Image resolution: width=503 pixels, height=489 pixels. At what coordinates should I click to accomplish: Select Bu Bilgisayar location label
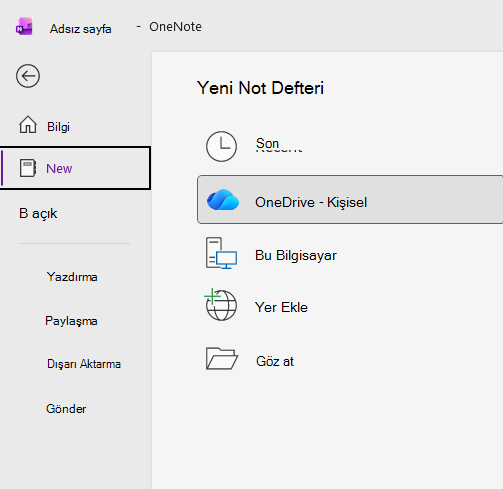(296, 256)
